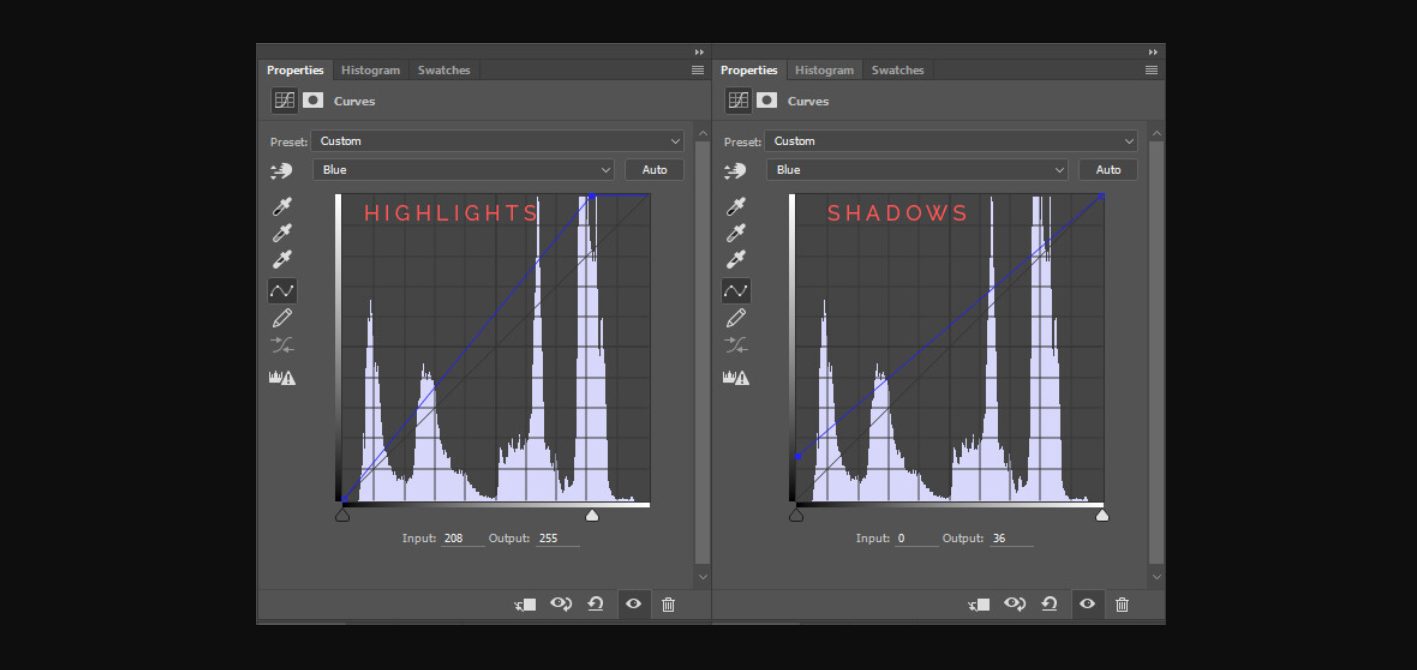Click the black point slider under the left curve
The width and height of the screenshot is (1417, 670).
point(342,515)
